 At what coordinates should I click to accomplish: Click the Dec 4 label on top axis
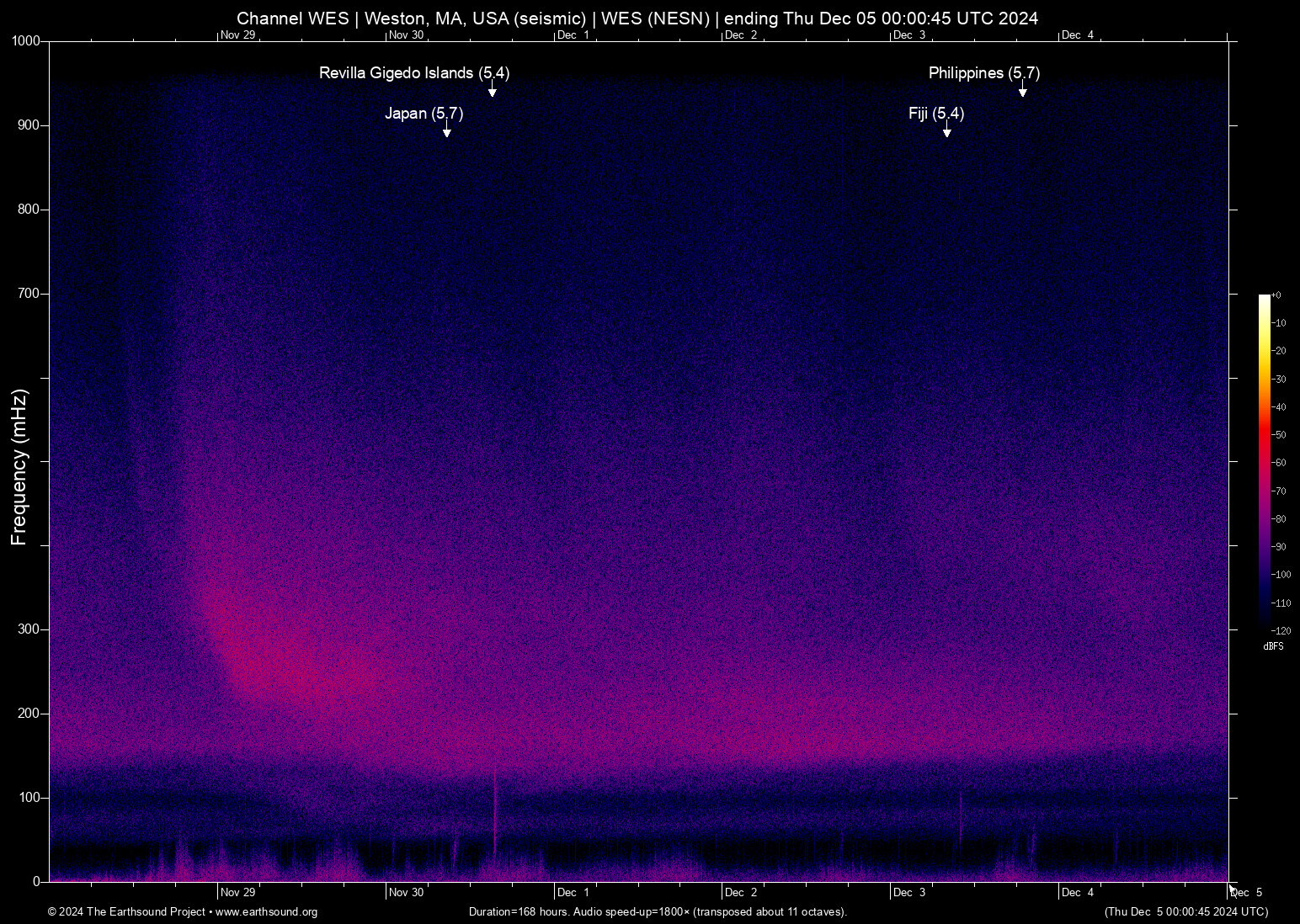click(x=1078, y=35)
